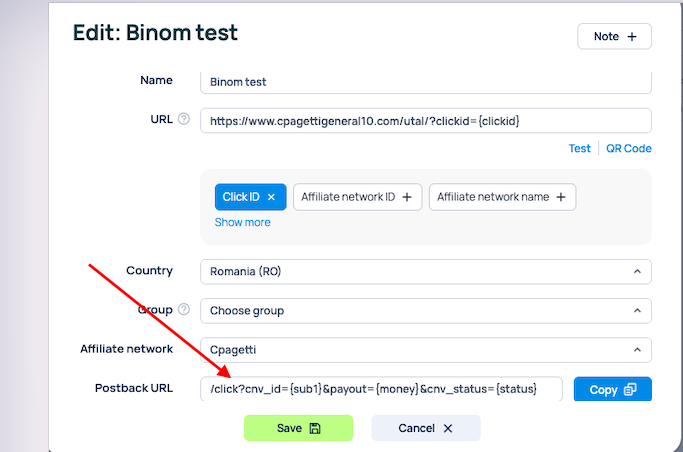The height and width of the screenshot is (452, 683).
Task: Open the Country dropdown showing Romania (RO)
Action: (425, 271)
